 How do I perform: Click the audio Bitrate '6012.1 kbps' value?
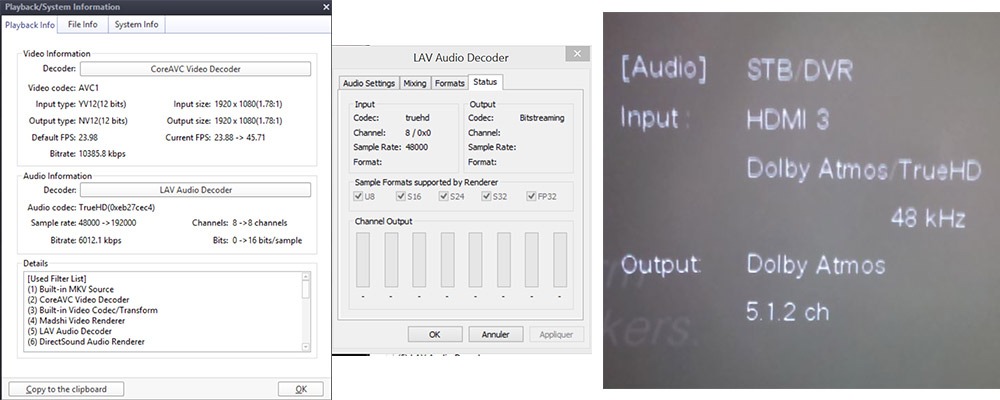100,241
